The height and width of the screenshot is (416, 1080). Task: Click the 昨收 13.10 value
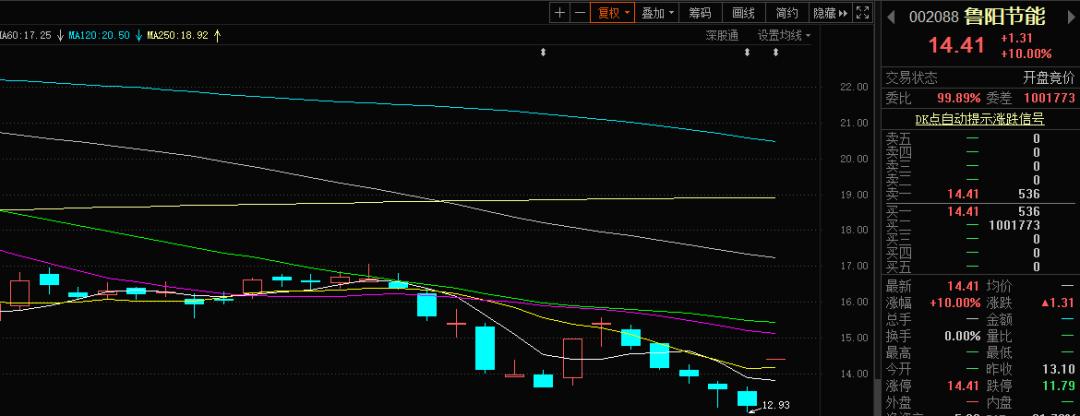pyautogui.click(x=1059, y=369)
